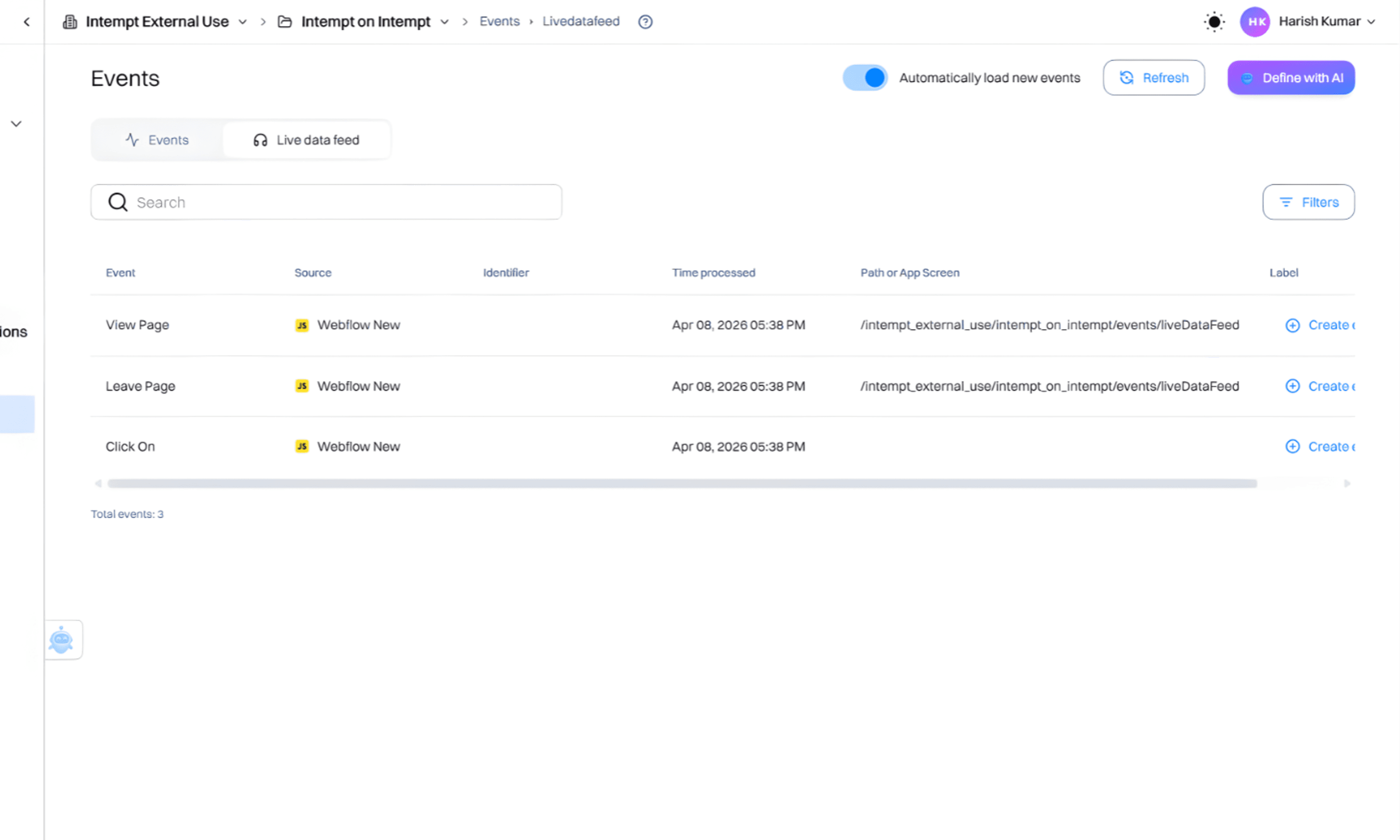The height and width of the screenshot is (840, 1400).
Task: Select the Events tab
Action: tap(157, 140)
